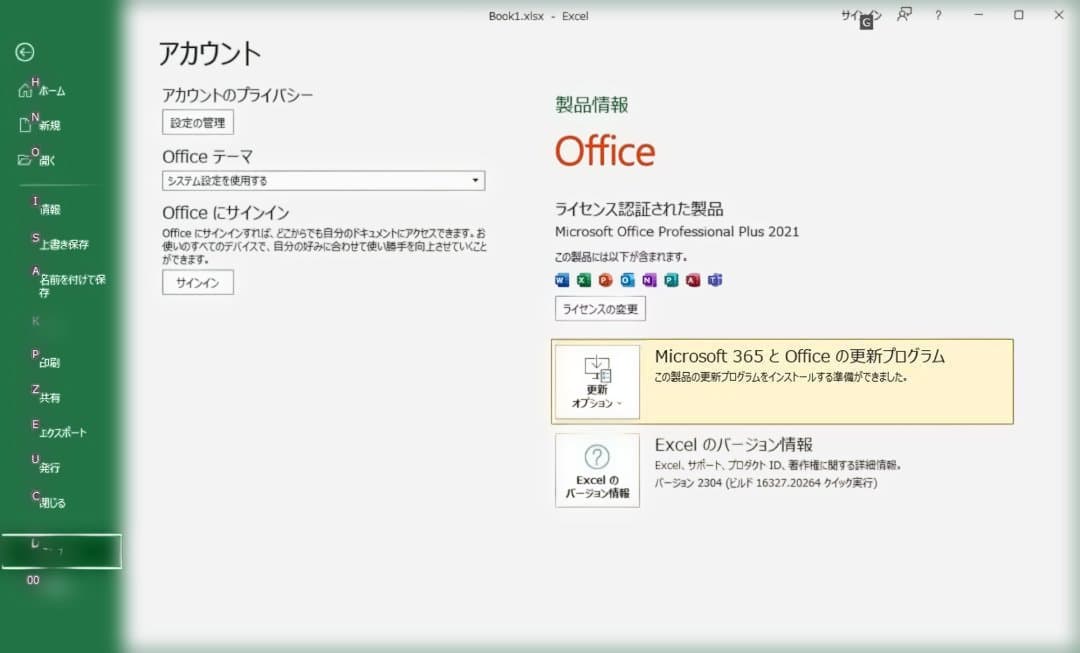The image size is (1080, 653).
Task: Select the Access icon under ライセンス認証された製品
Action: (x=691, y=280)
